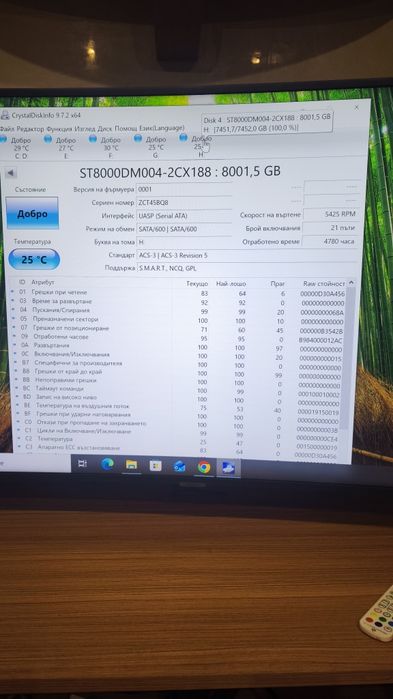Click the Атрибут column header
Screen dimensions: 393x699
tap(43, 282)
